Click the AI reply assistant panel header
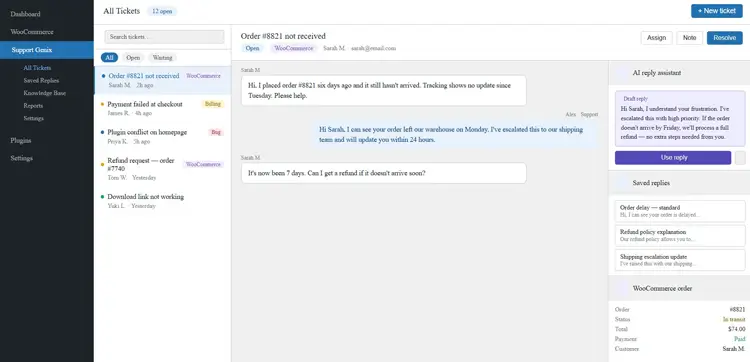This screenshot has height=362, width=750. tap(679, 73)
